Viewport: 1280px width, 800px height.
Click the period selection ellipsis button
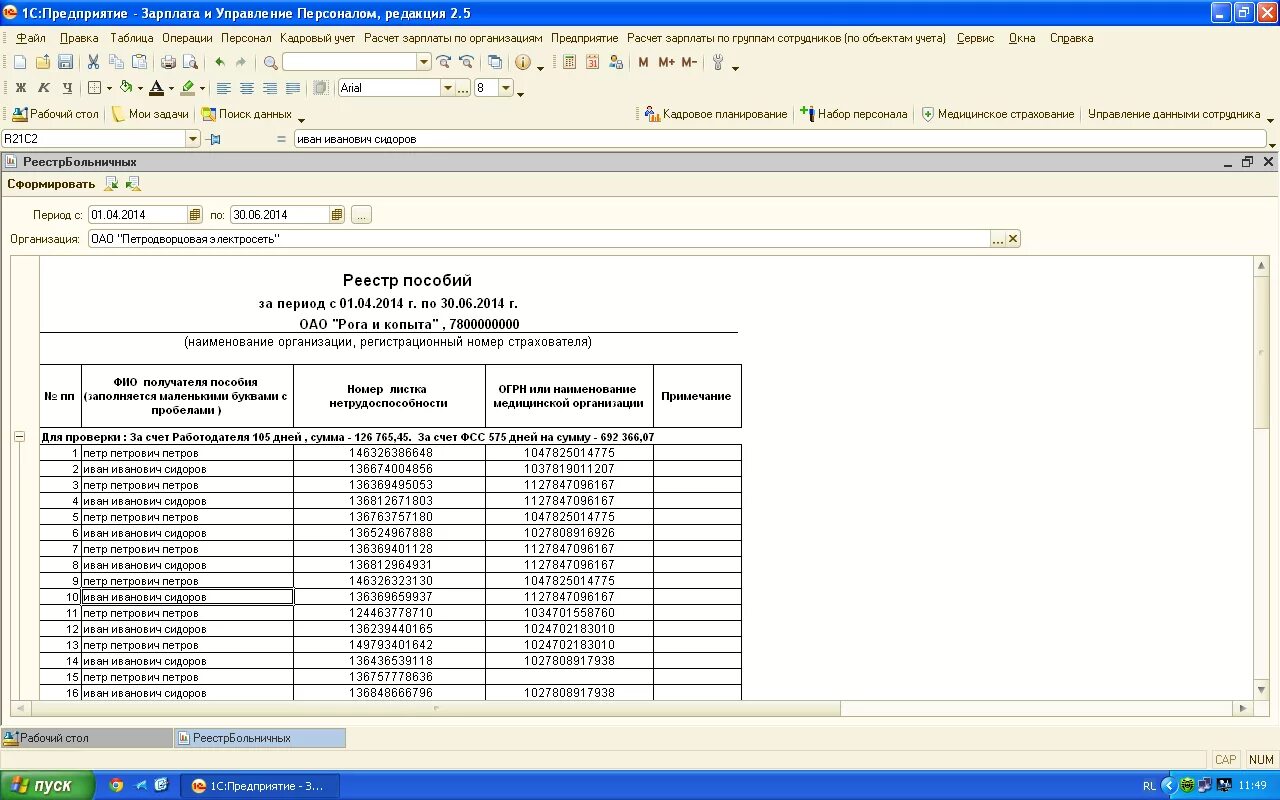pos(361,215)
